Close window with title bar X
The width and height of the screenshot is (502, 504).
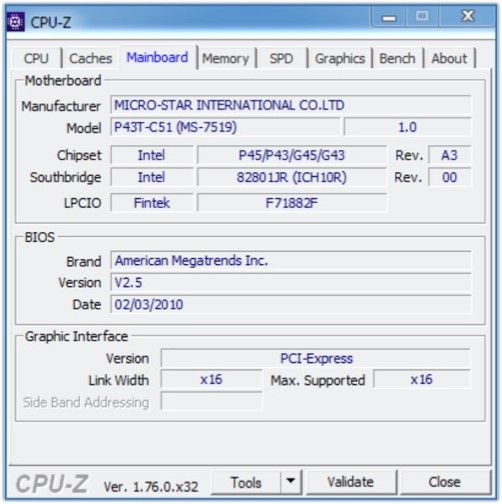(x=468, y=17)
